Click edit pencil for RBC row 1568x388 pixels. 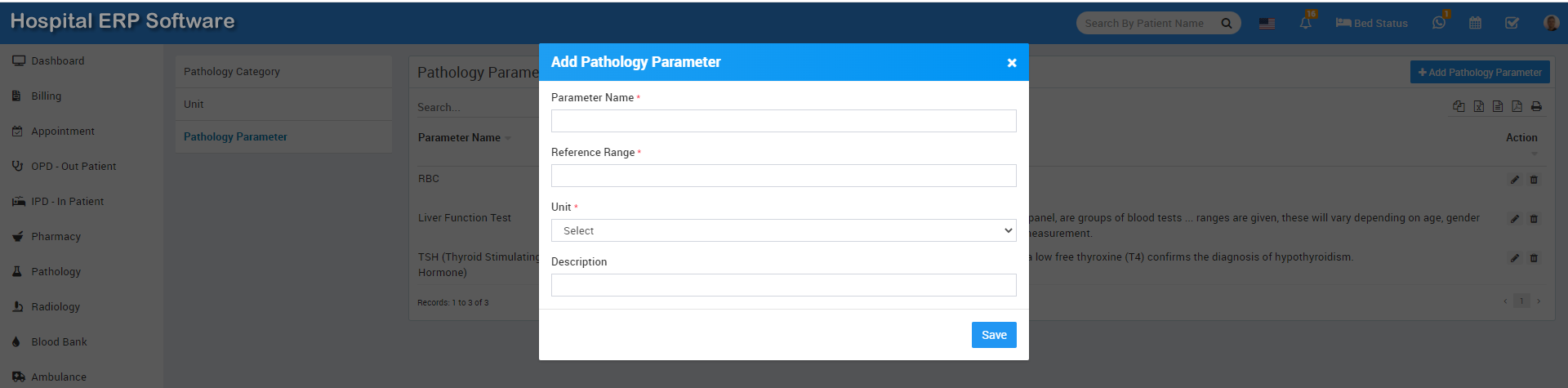coord(1514,180)
